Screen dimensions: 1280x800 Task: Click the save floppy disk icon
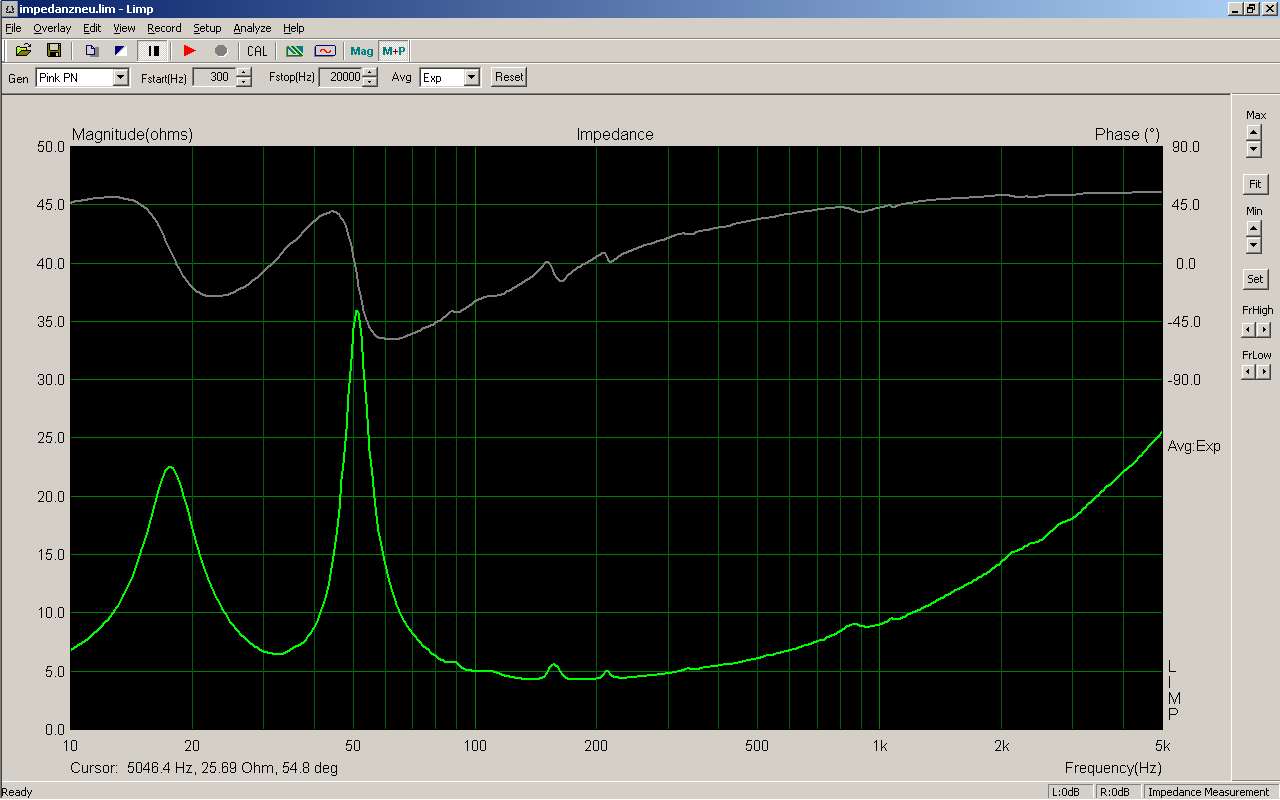[x=54, y=51]
